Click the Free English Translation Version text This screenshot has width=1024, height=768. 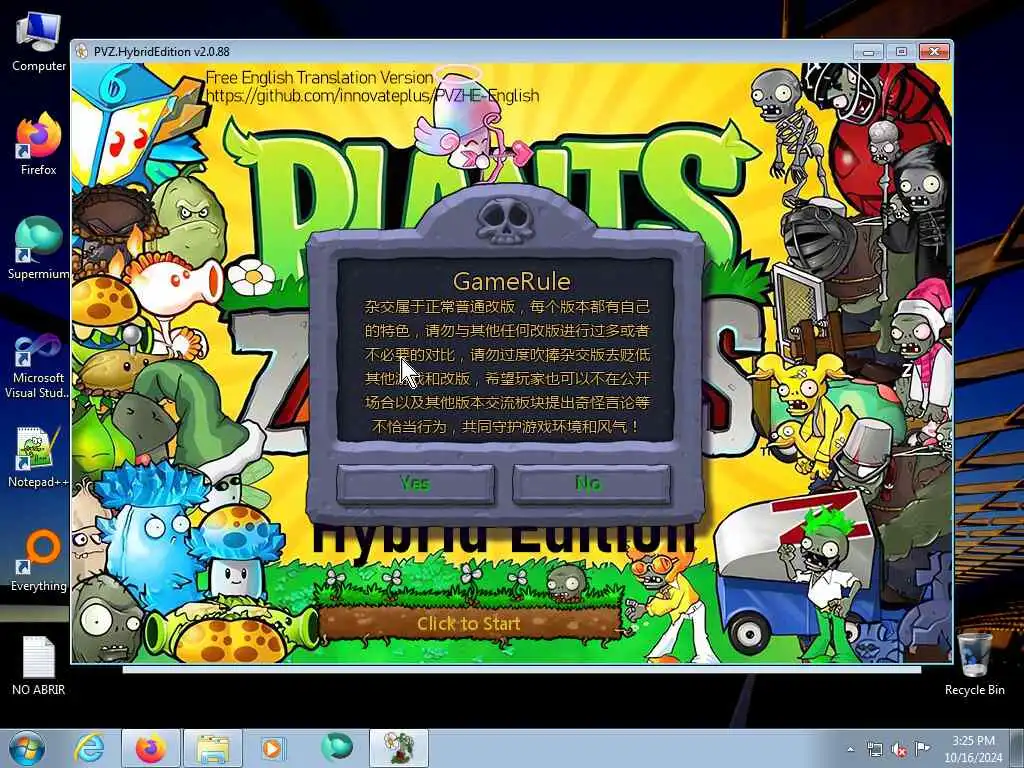tap(319, 78)
